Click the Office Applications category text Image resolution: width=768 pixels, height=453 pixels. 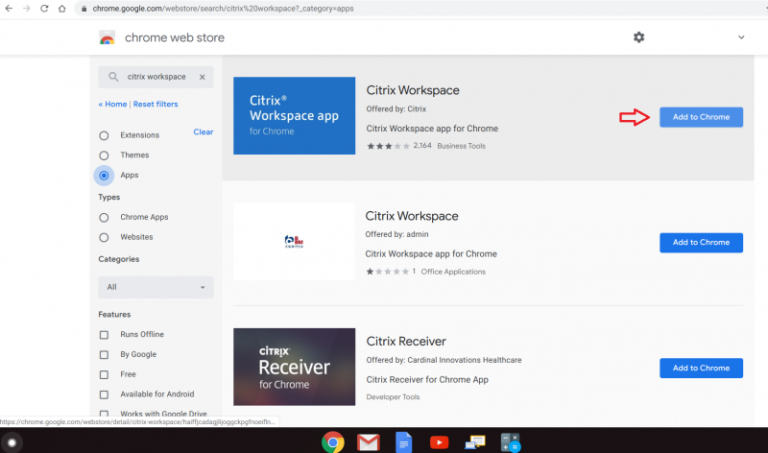(x=453, y=272)
